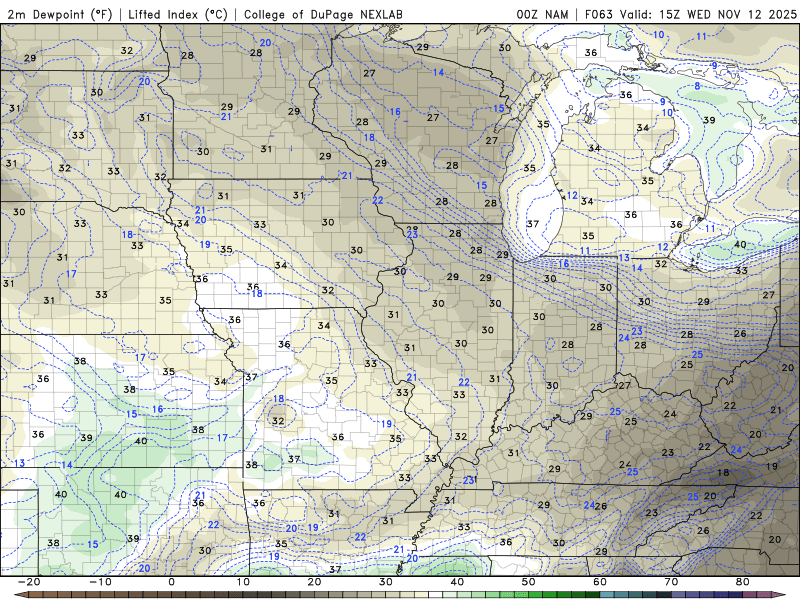Click the 'Lifted Index (°C)' title text
This screenshot has height=600, width=800.
coord(178,14)
